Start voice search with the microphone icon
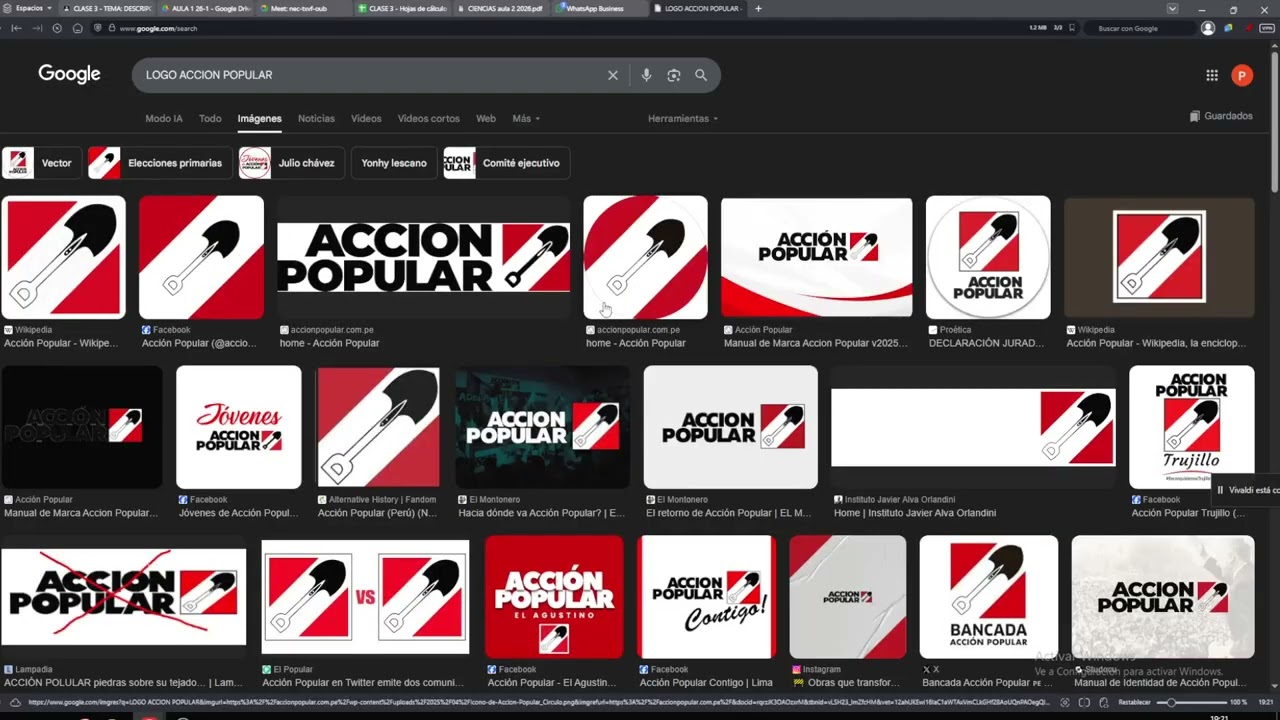The image size is (1280, 720). [646, 75]
